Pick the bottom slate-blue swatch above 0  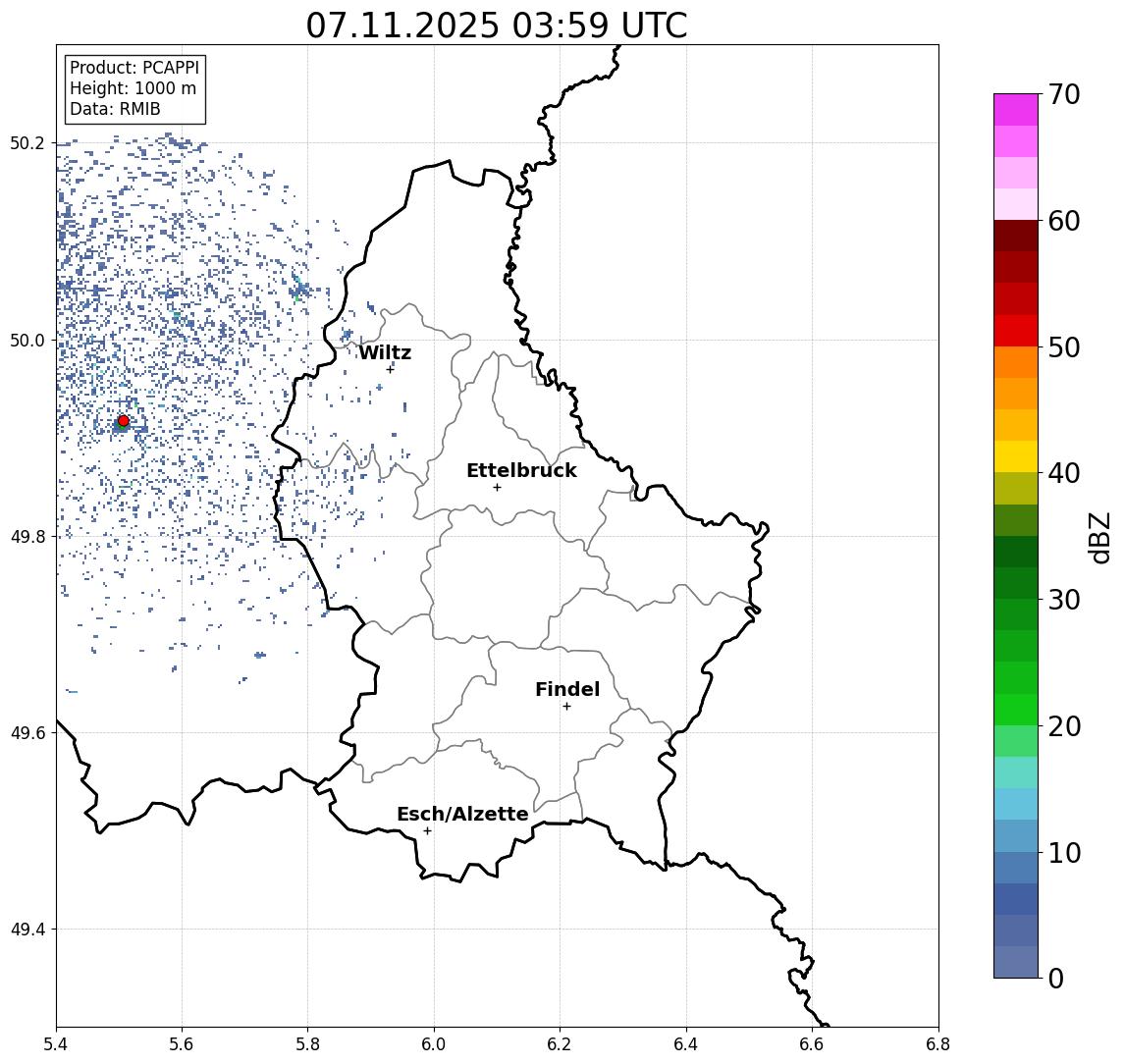point(1016,962)
